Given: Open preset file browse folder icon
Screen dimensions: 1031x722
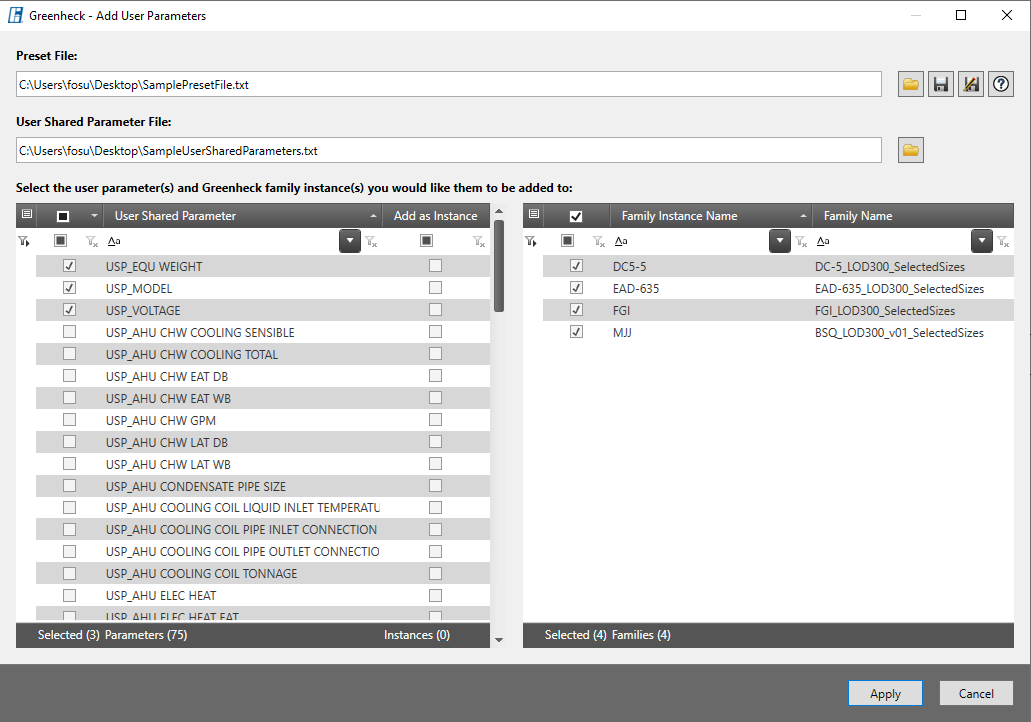Looking at the screenshot, I should pos(911,84).
